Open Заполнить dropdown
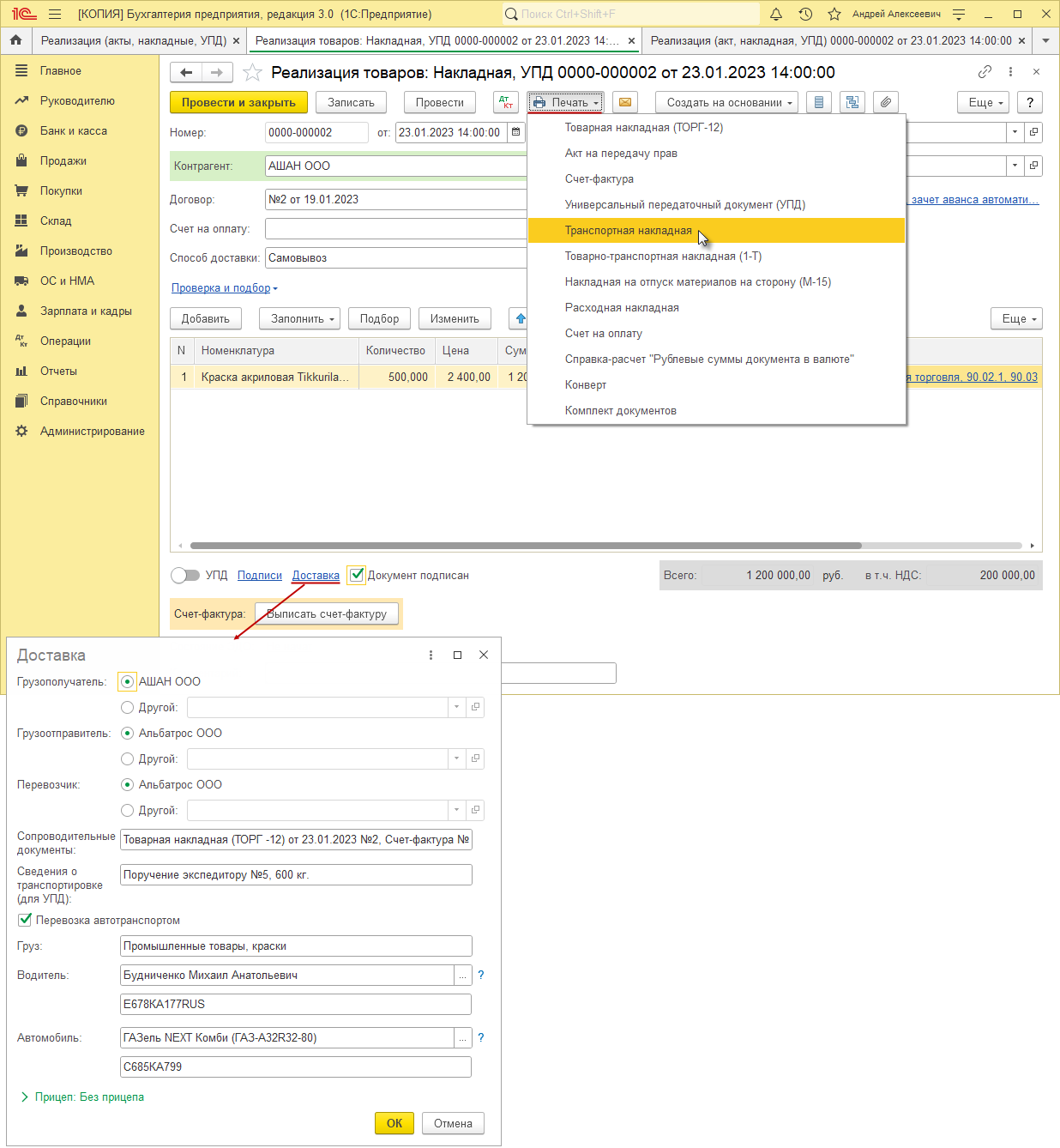The width and height of the screenshot is (1060, 1148). click(300, 318)
